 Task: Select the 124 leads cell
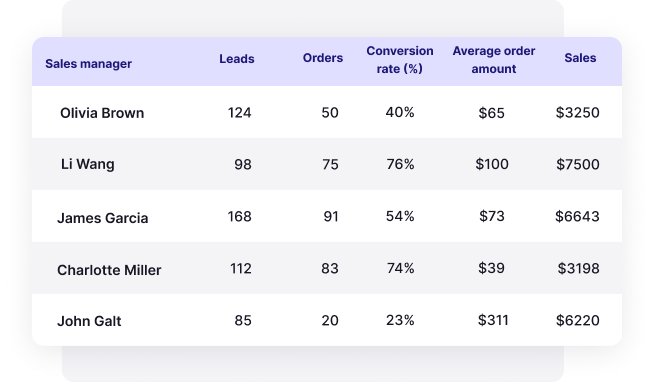click(x=239, y=113)
